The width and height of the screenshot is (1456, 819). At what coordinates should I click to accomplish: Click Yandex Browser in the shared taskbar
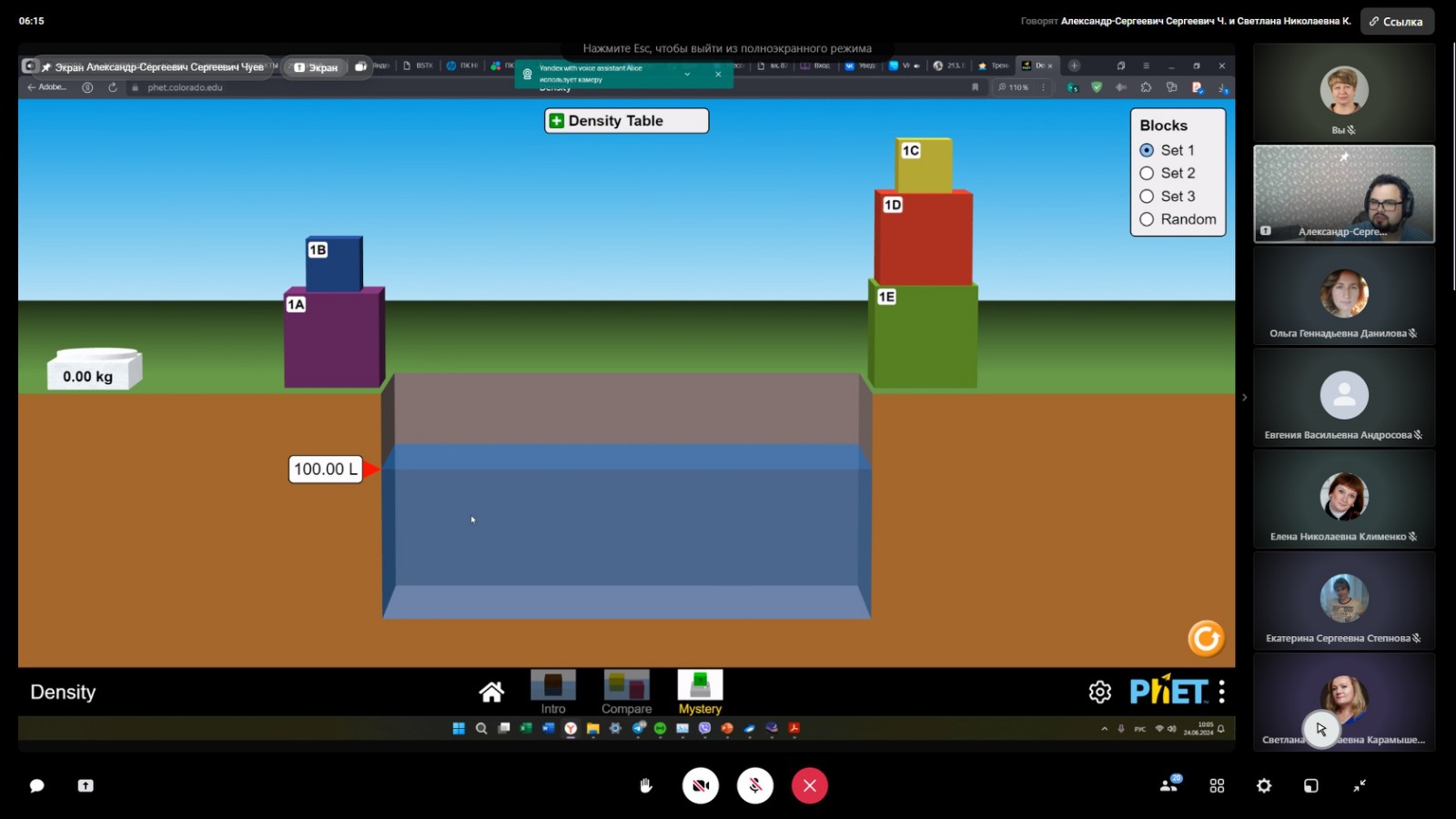pyautogui.click(x=571, y=728)
